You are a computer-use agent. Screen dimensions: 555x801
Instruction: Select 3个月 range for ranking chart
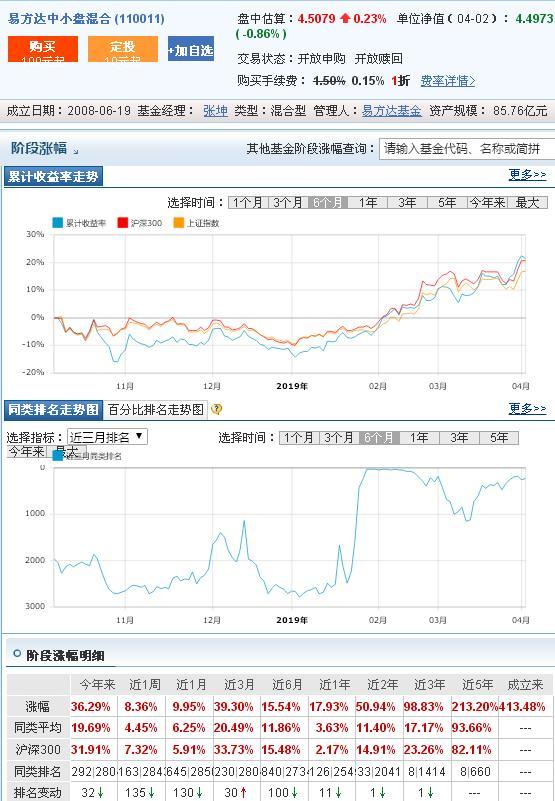click(339, 438)
